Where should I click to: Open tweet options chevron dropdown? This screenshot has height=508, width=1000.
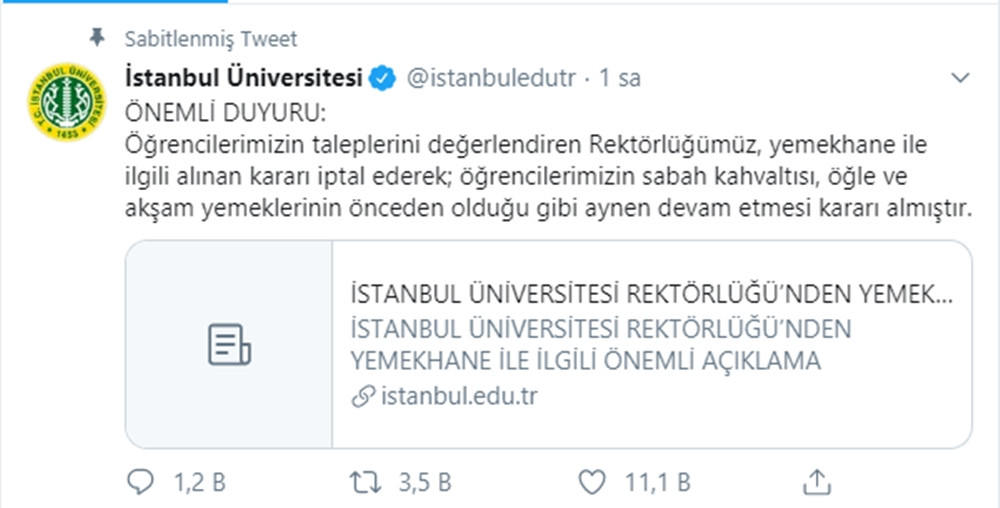960,78
